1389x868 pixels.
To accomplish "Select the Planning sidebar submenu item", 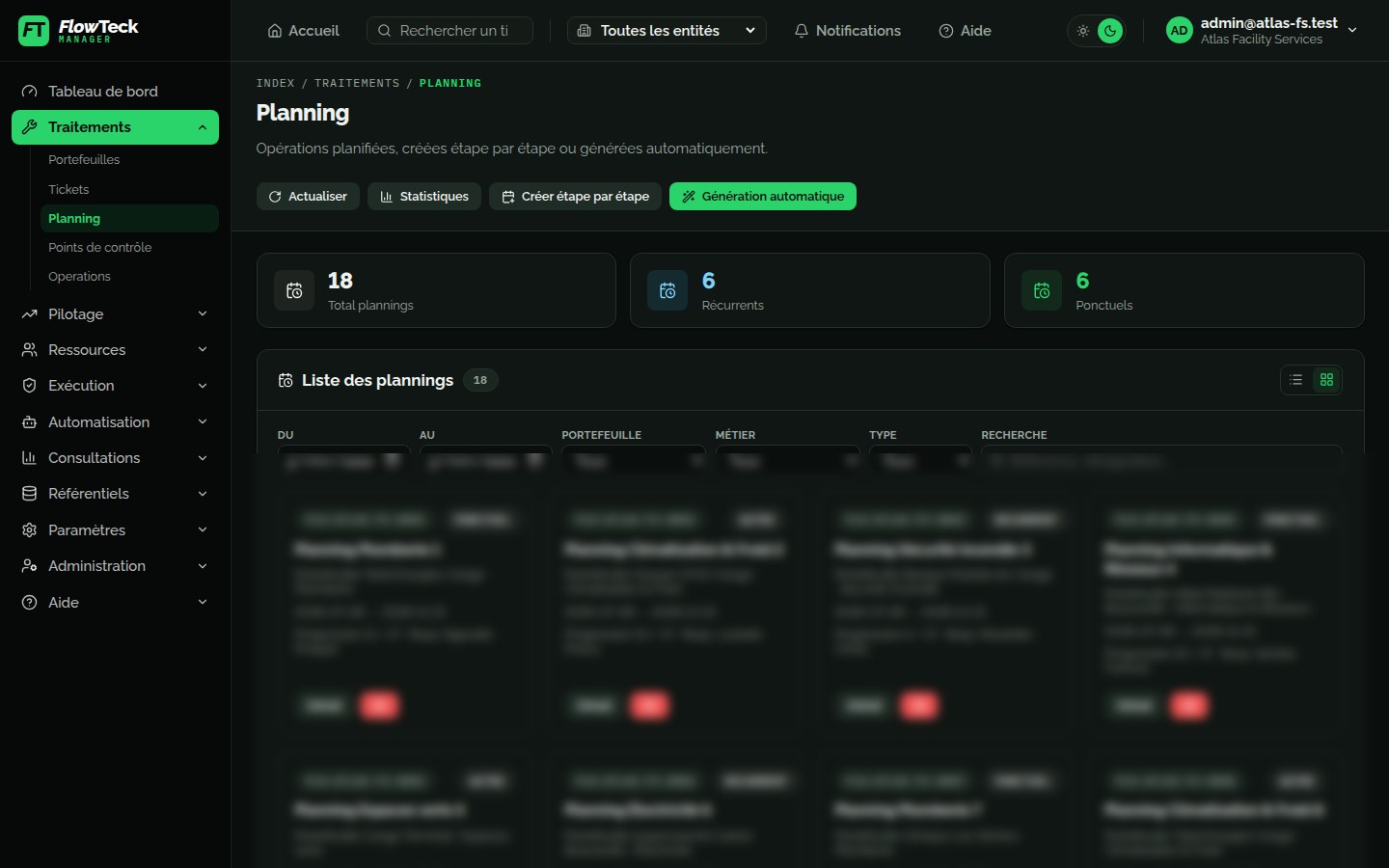I will pyautogui.click(x=129, y=219).
